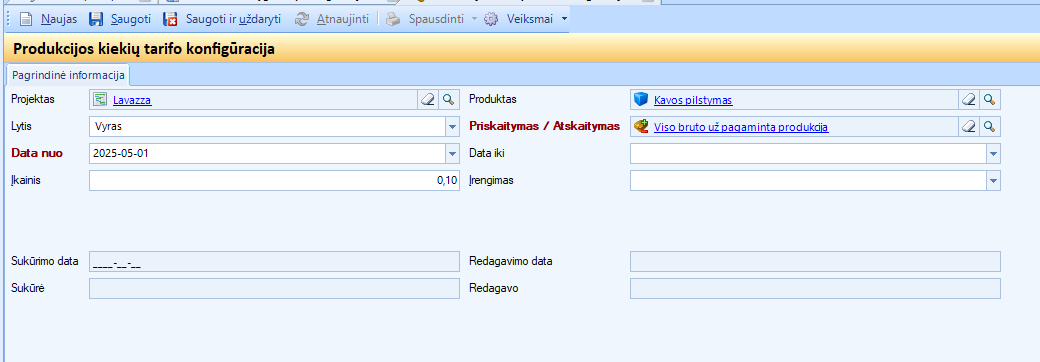
Task: Clear Priskaitymas / Atskaitymas with eraser icon
Action: pos(969,126)
